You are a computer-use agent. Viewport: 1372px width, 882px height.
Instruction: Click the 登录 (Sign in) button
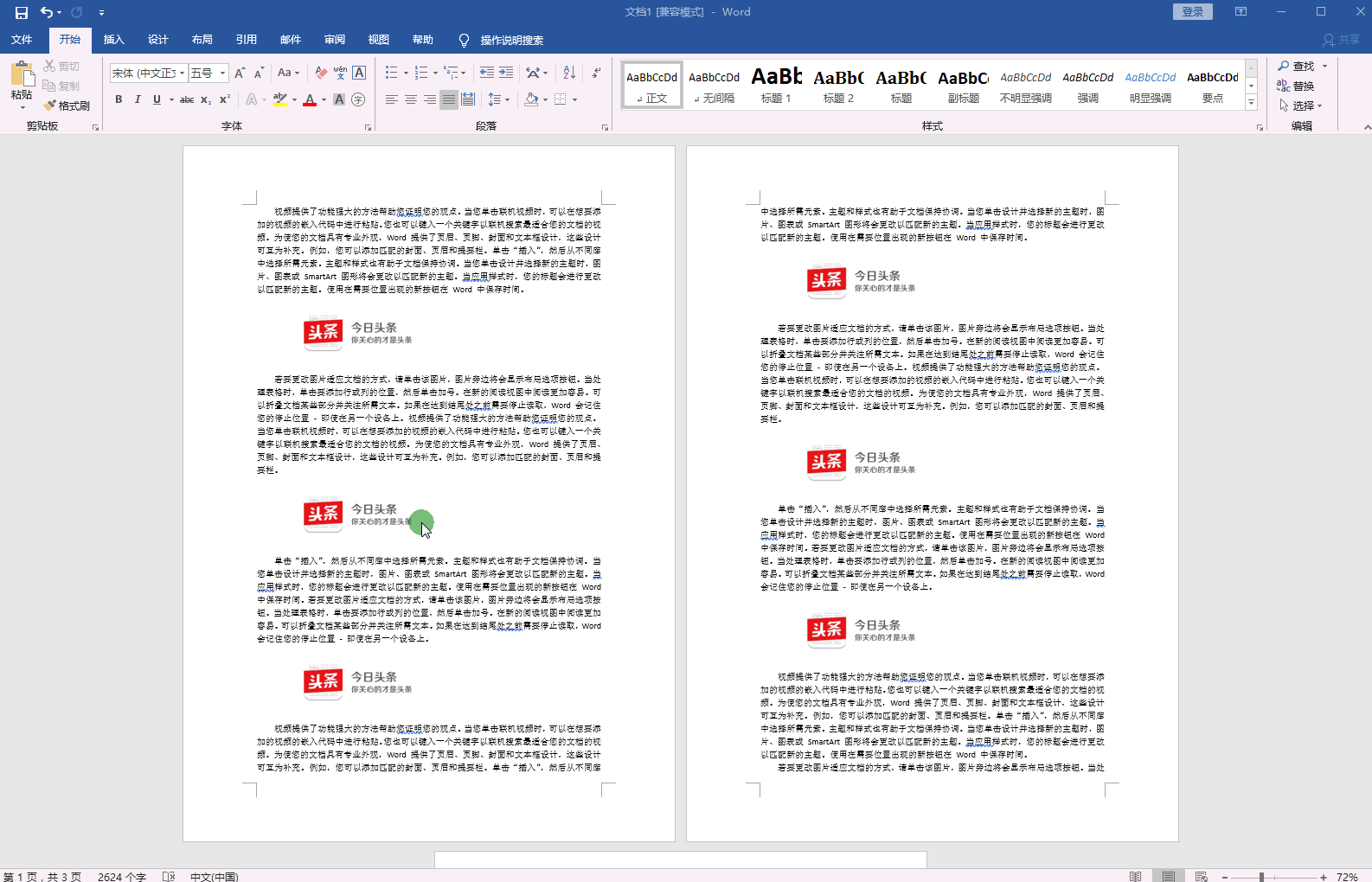click(x=1193, y=11)
